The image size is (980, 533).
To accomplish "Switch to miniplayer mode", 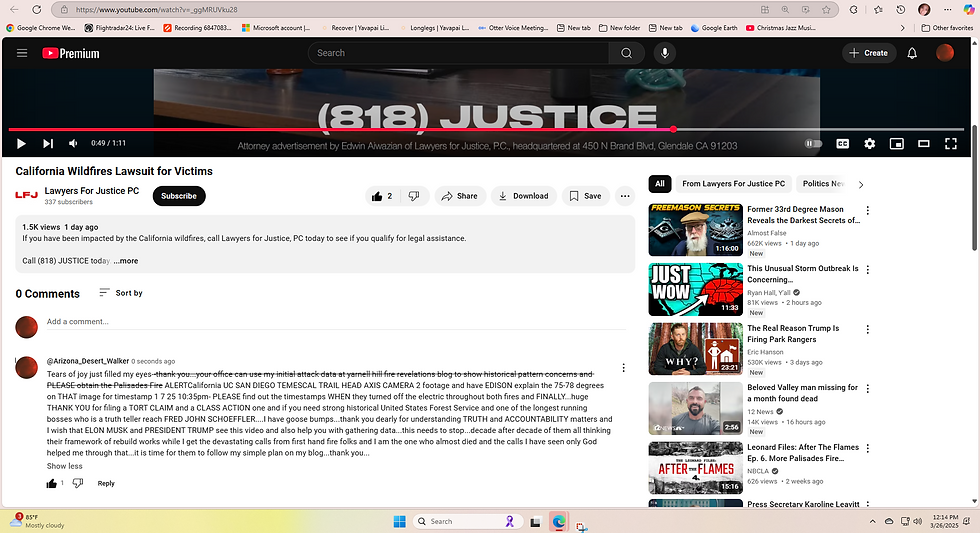I will tap(896, 144).
